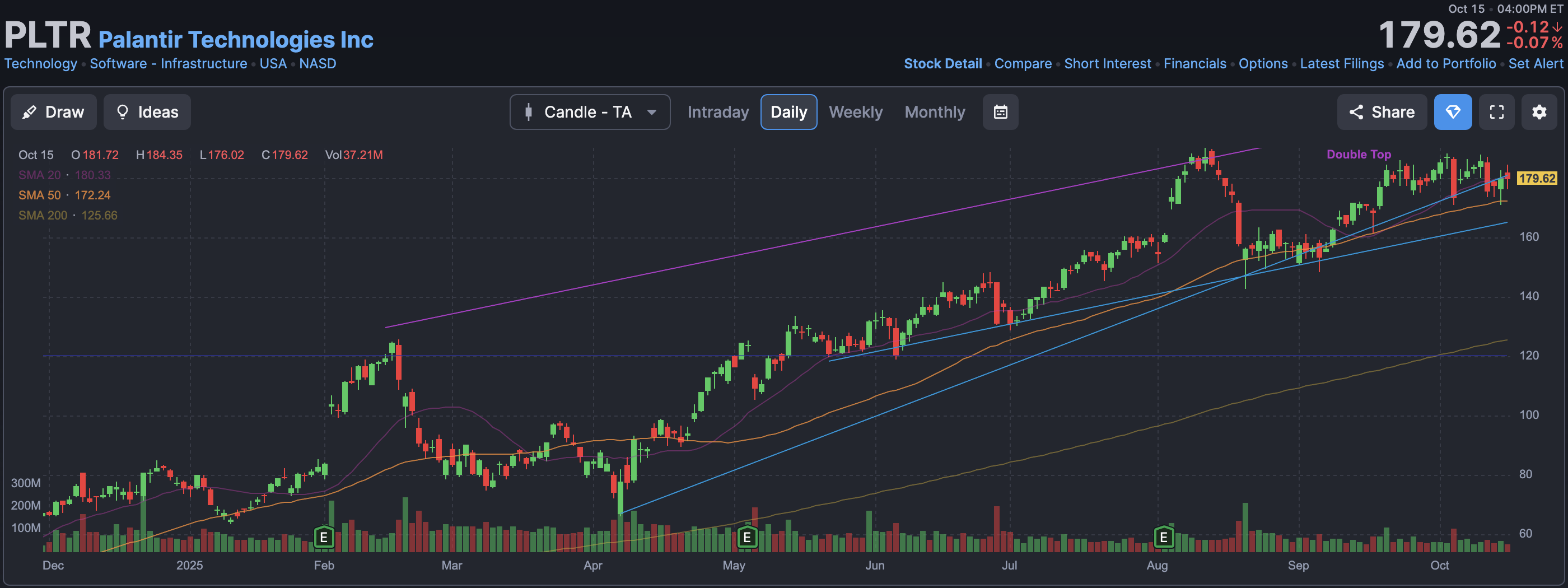The image size is (1568, 588).
Task: Open chart settings gear
Action: pyautogui.click(x=1539, y=112)
